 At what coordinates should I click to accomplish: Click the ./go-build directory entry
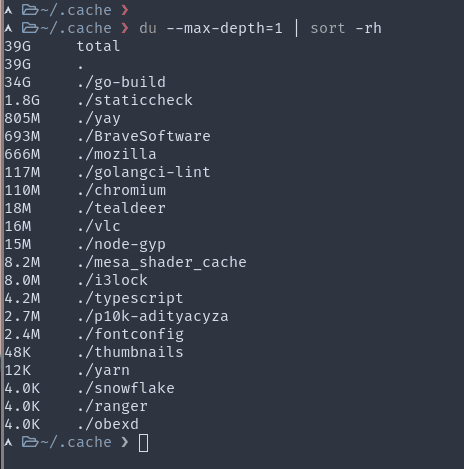point(121,82)
